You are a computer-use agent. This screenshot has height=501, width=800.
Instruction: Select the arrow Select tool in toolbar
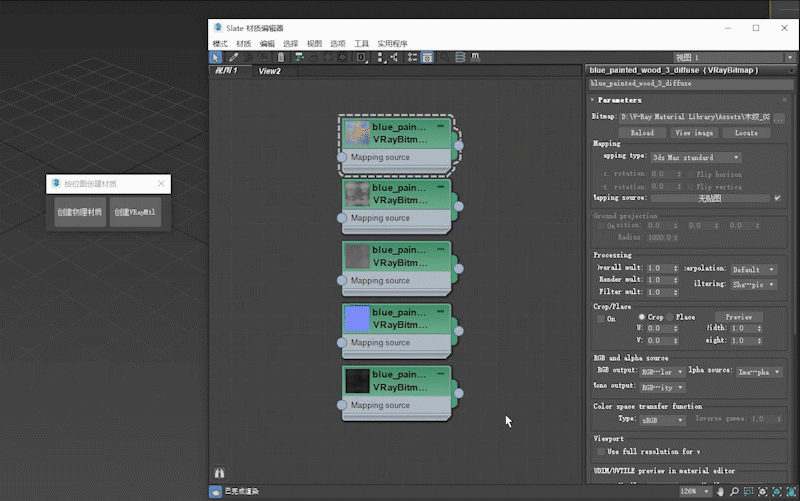(x=217, y=58)
